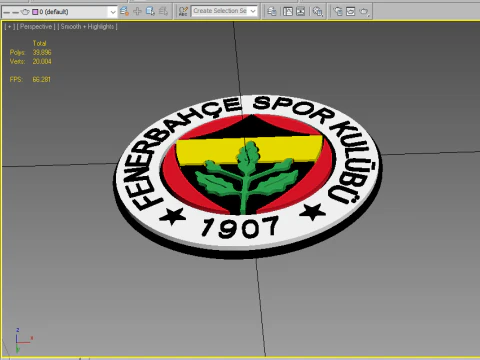Open the Material Editor toolbar icon
The image size is (480, 360).
click(318, 12)
